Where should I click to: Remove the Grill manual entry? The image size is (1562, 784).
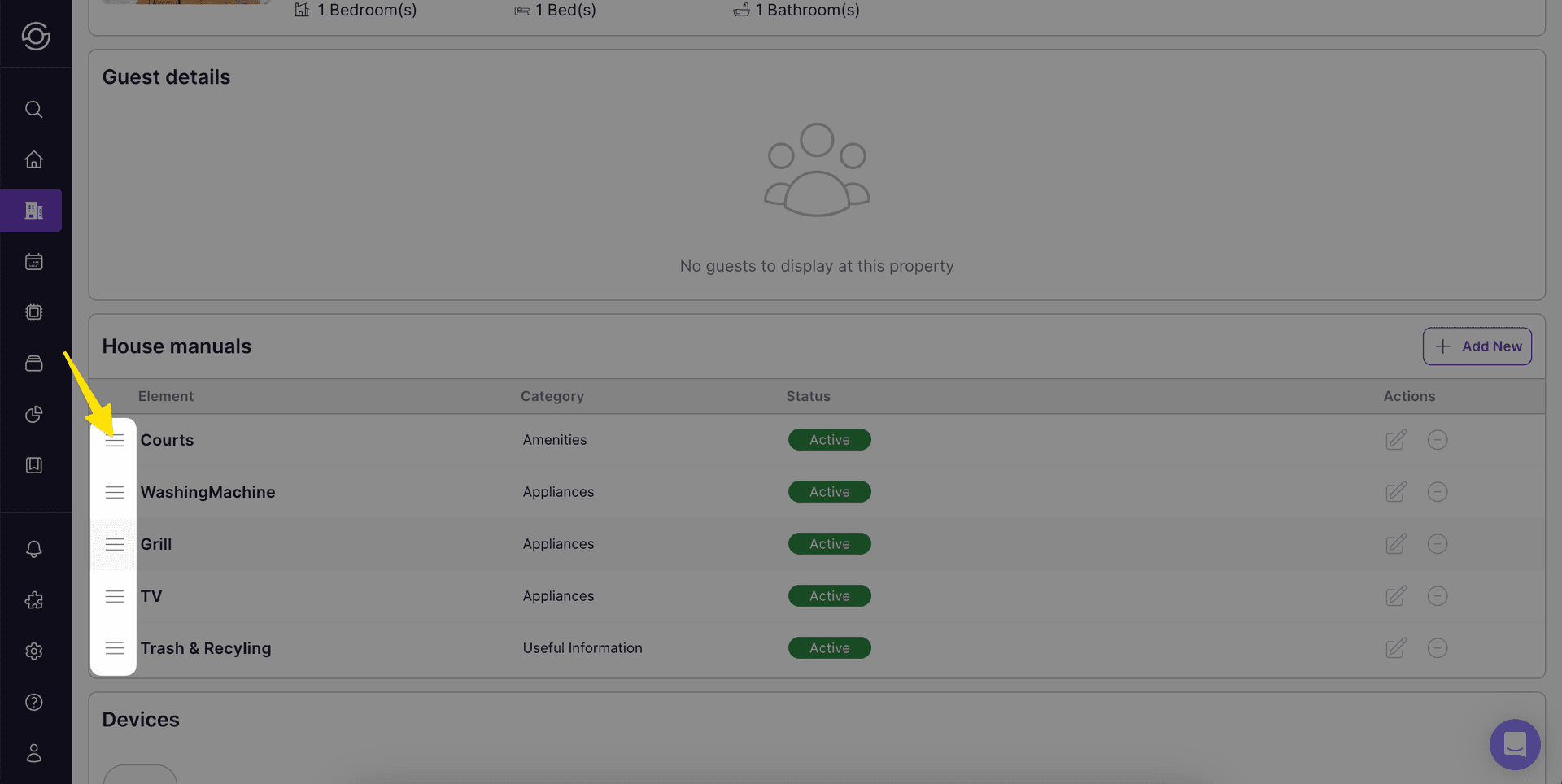pyautogui.click(x=1438, y=544)
